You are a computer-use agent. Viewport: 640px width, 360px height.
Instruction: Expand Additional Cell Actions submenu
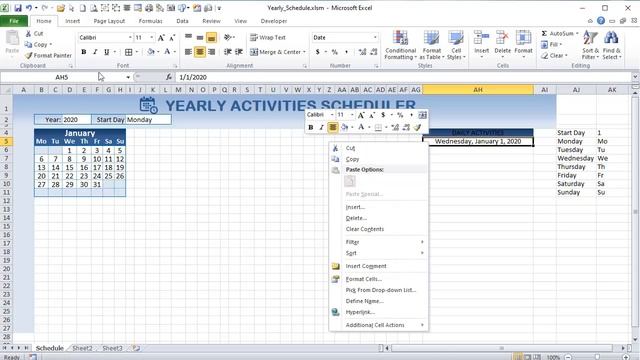coord(379,325)
